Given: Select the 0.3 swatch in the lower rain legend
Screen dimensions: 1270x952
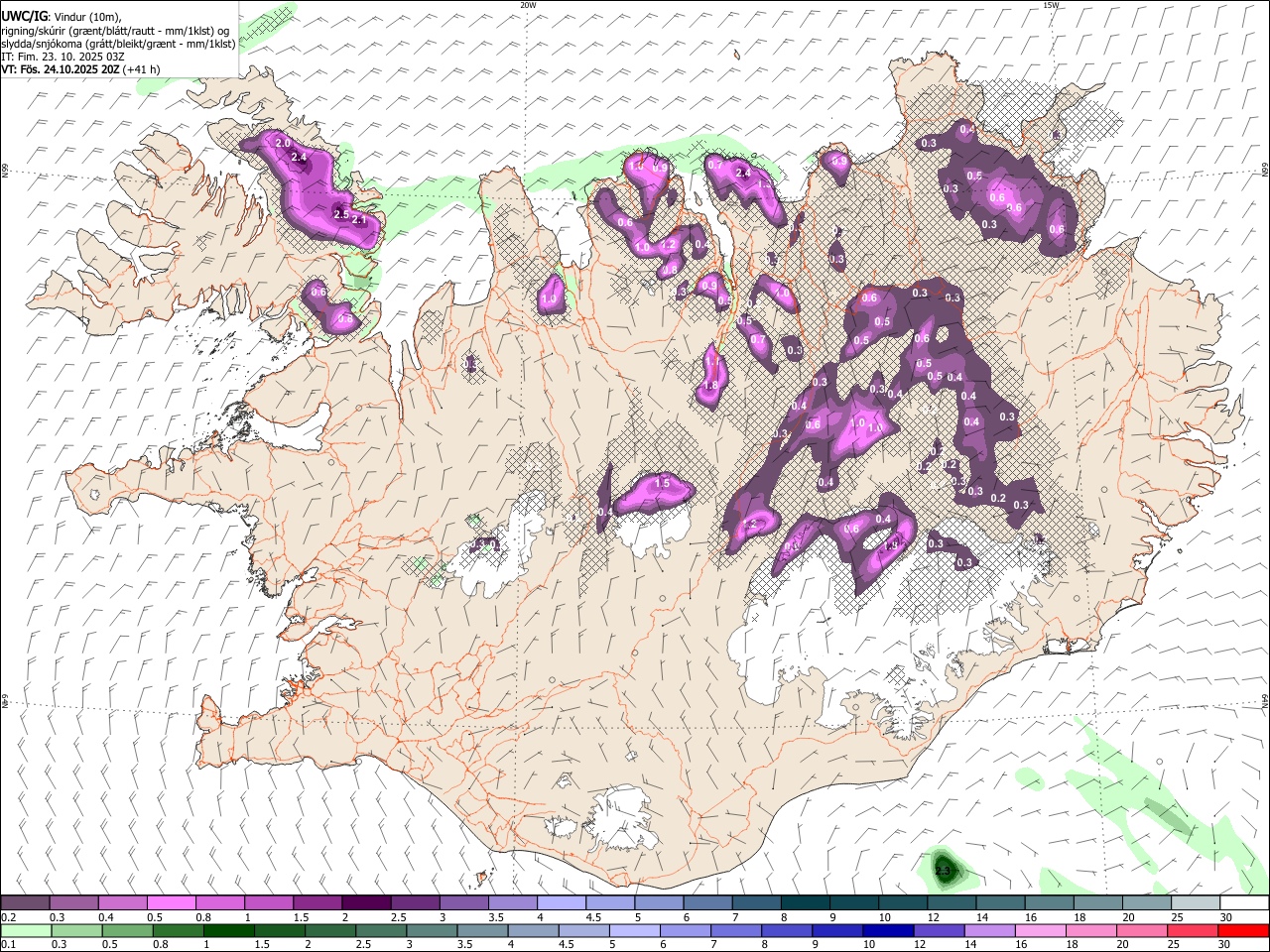Looking at the screenshot, I should 76,930.
